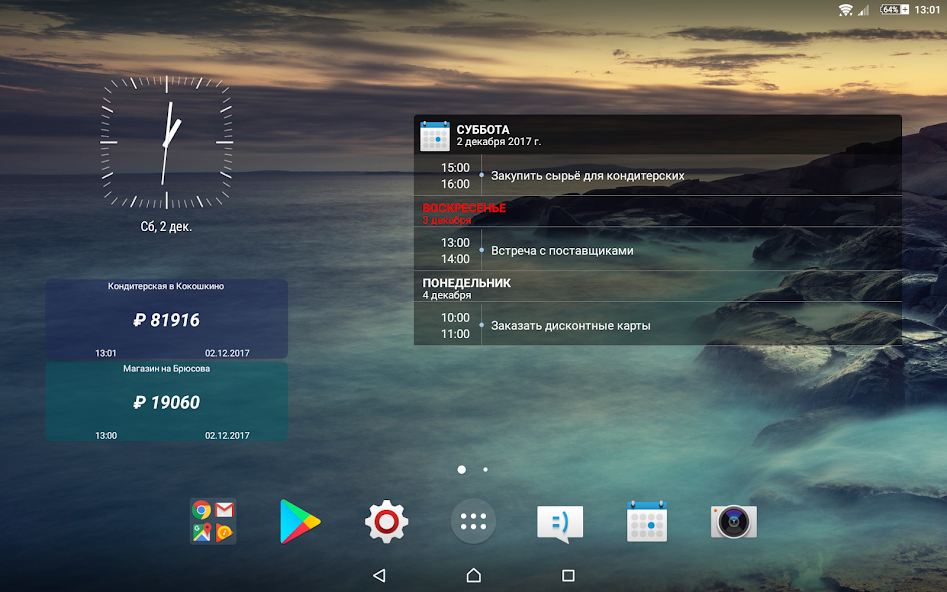947x592 pixels.
Task: Tap the Back navigation button
Action: [379, 575]
